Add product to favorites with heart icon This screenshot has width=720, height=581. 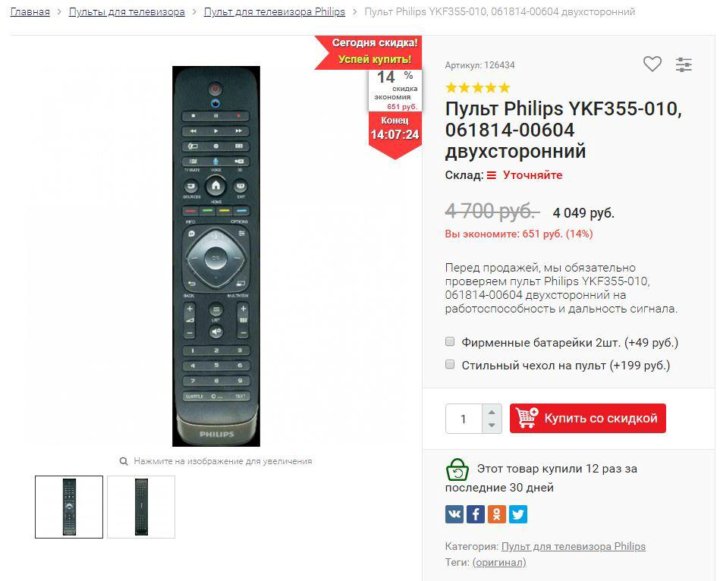click(652, 64)
